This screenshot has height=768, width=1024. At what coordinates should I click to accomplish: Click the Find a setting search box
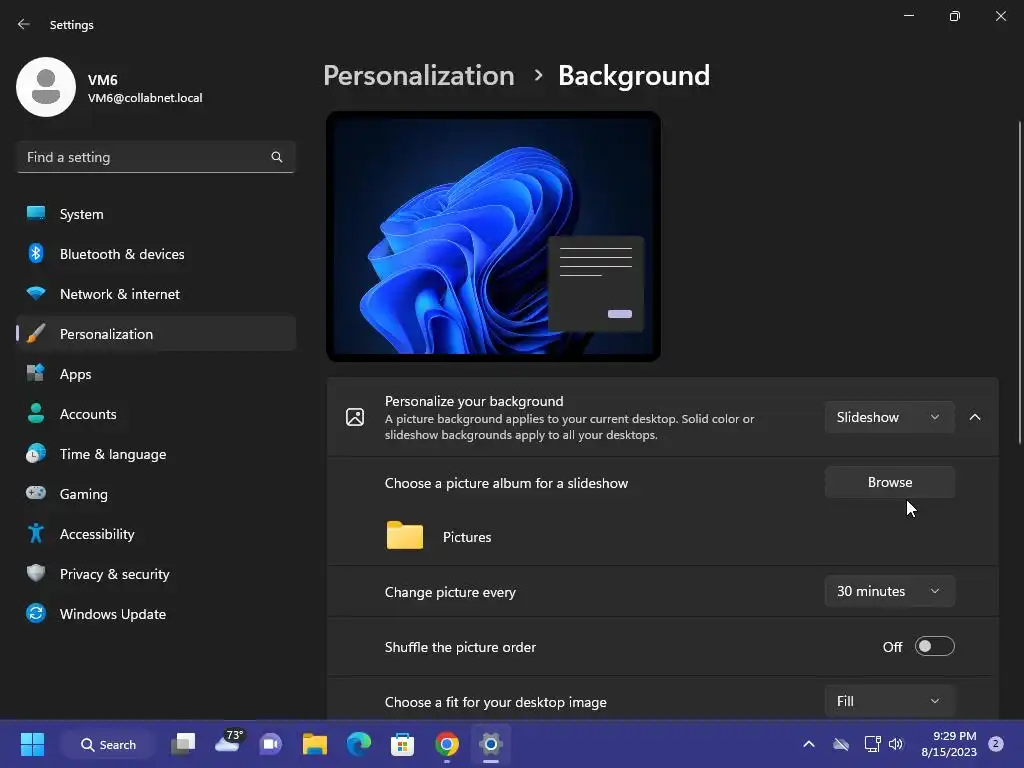[156, 157]
